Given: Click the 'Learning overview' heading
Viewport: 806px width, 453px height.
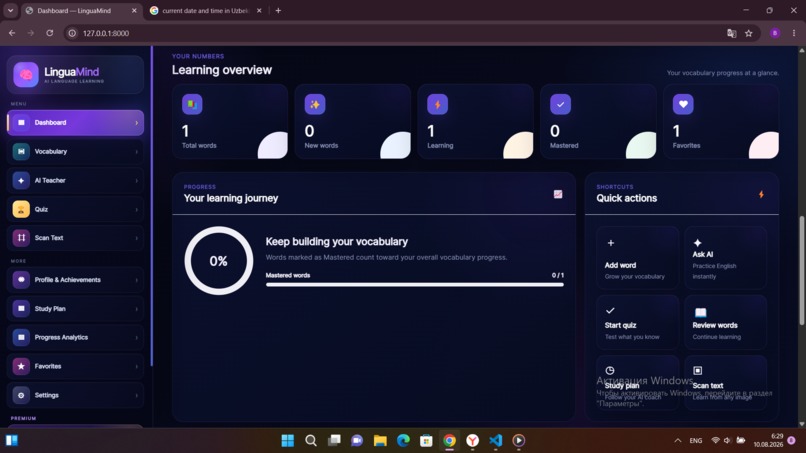Looking at the screenshot, I should (x=222, y=70).
